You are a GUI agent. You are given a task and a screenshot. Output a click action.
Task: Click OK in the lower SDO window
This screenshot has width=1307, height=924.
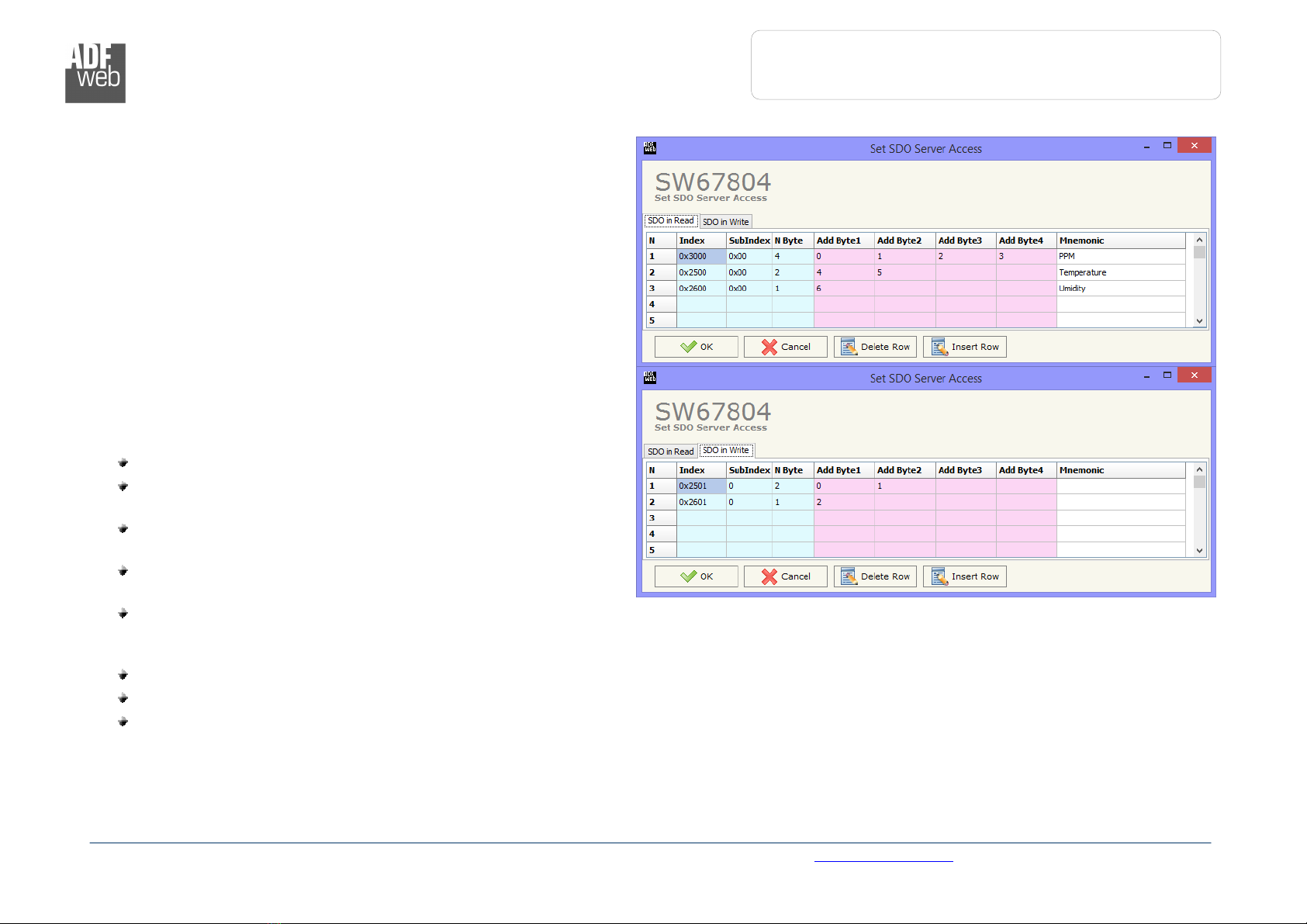(696, 576)
